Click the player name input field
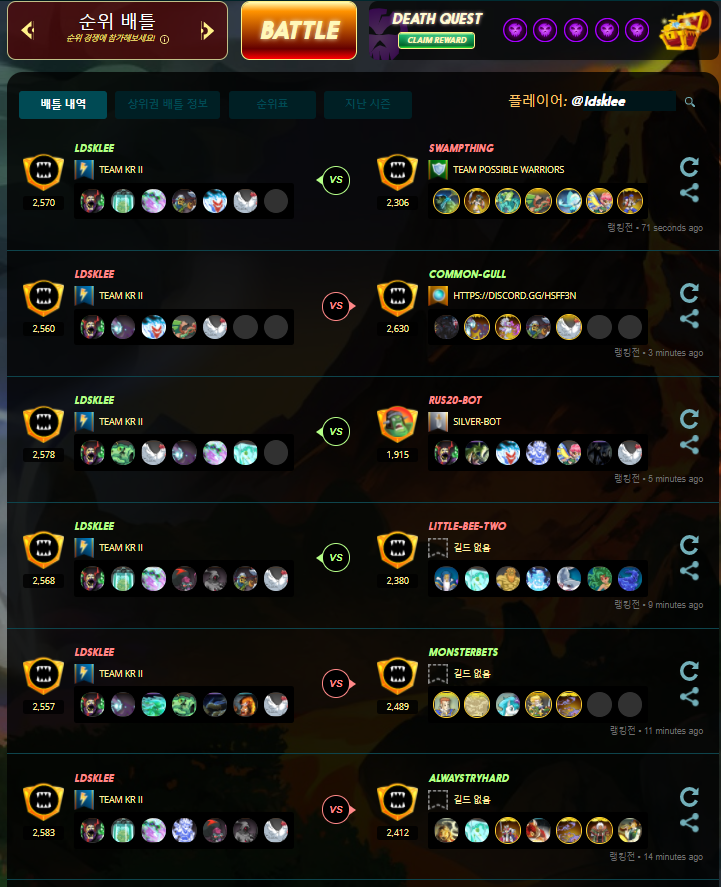Viewport: 721px width, 887px height. click(x=622, y=101)
